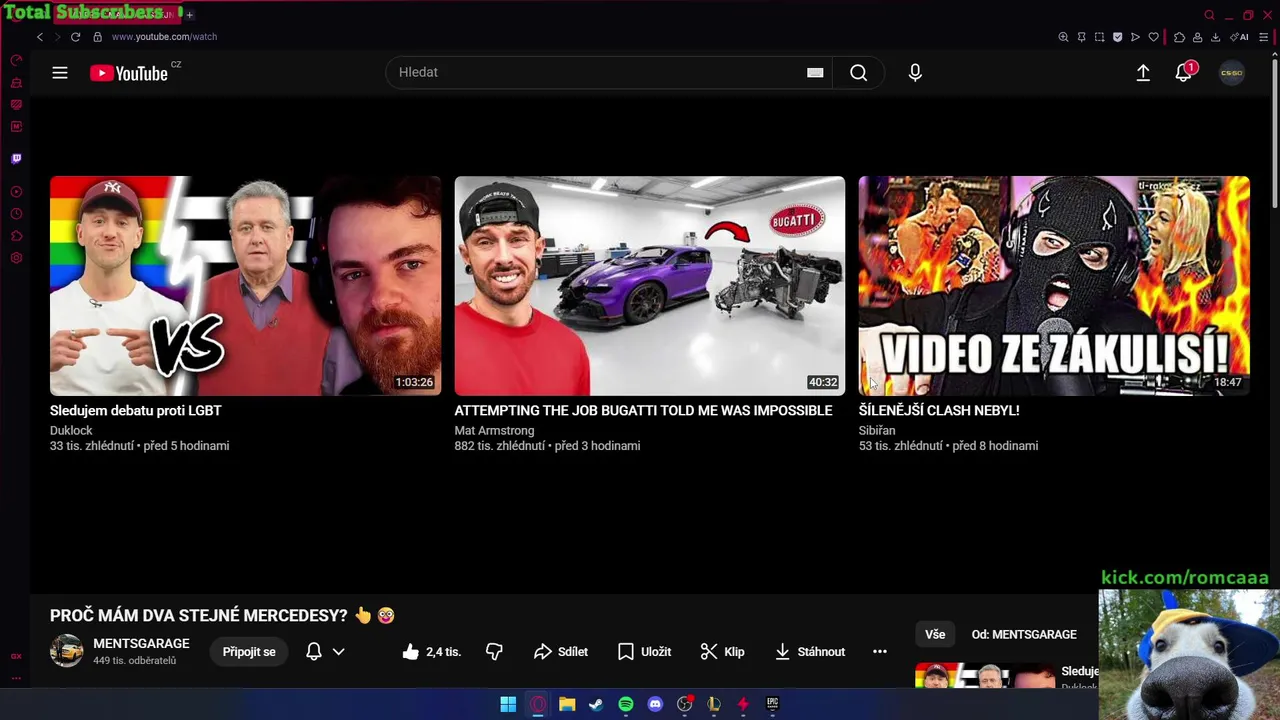
Task: Expand the notification bell dropdown for MENTSGARAGE
Action: tap(338, 652)
